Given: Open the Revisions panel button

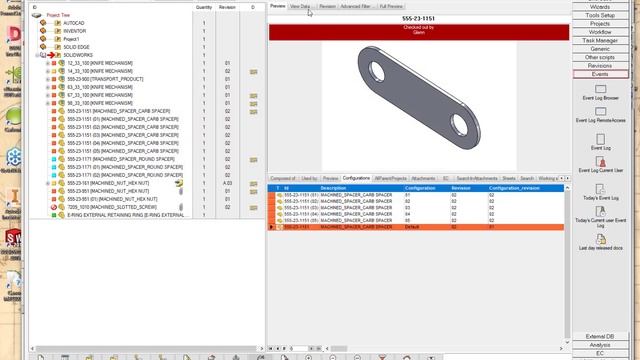Looking at the screenshot, I should (x=600, y=66).
